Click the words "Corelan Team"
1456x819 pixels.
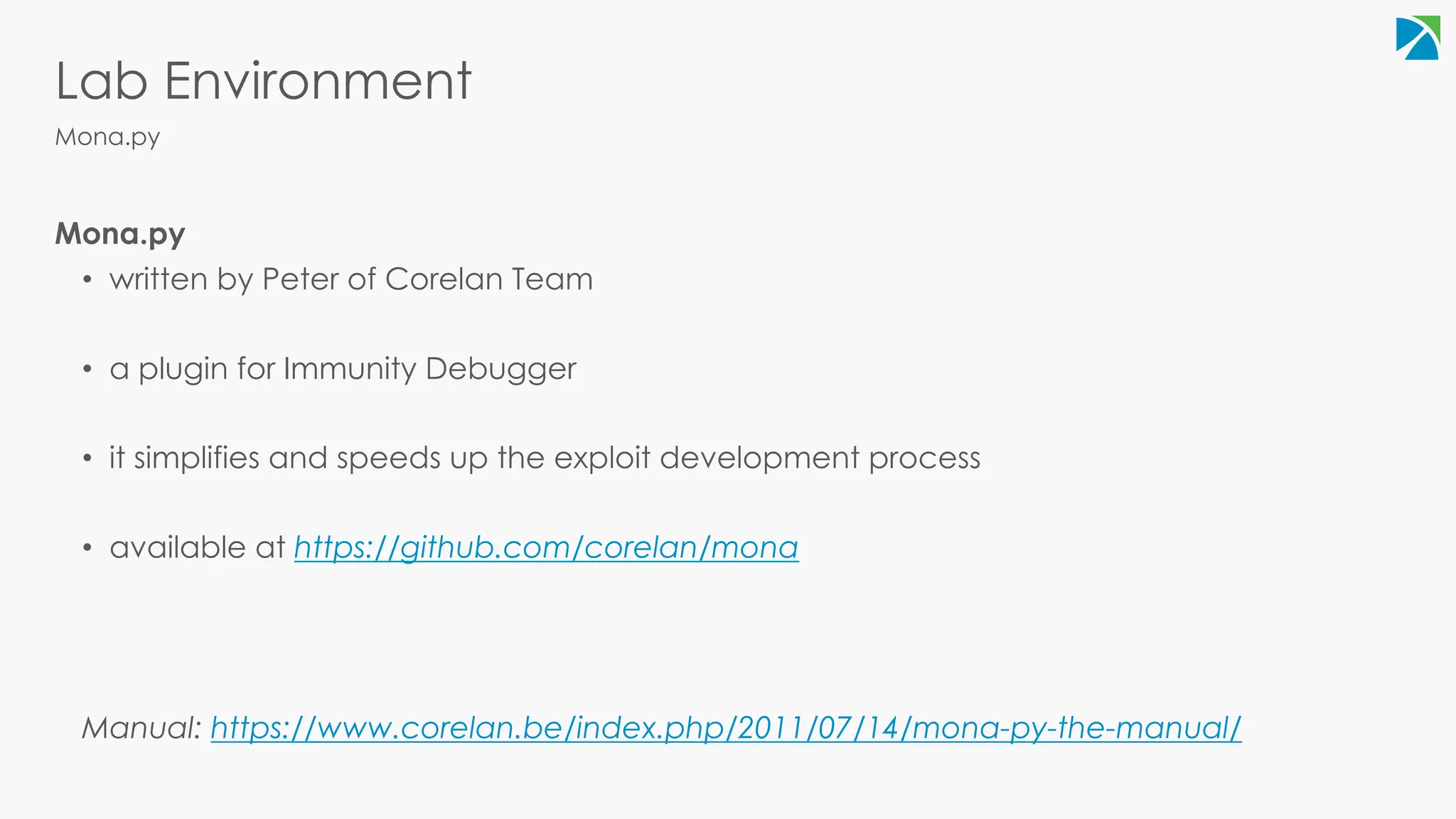489,279
